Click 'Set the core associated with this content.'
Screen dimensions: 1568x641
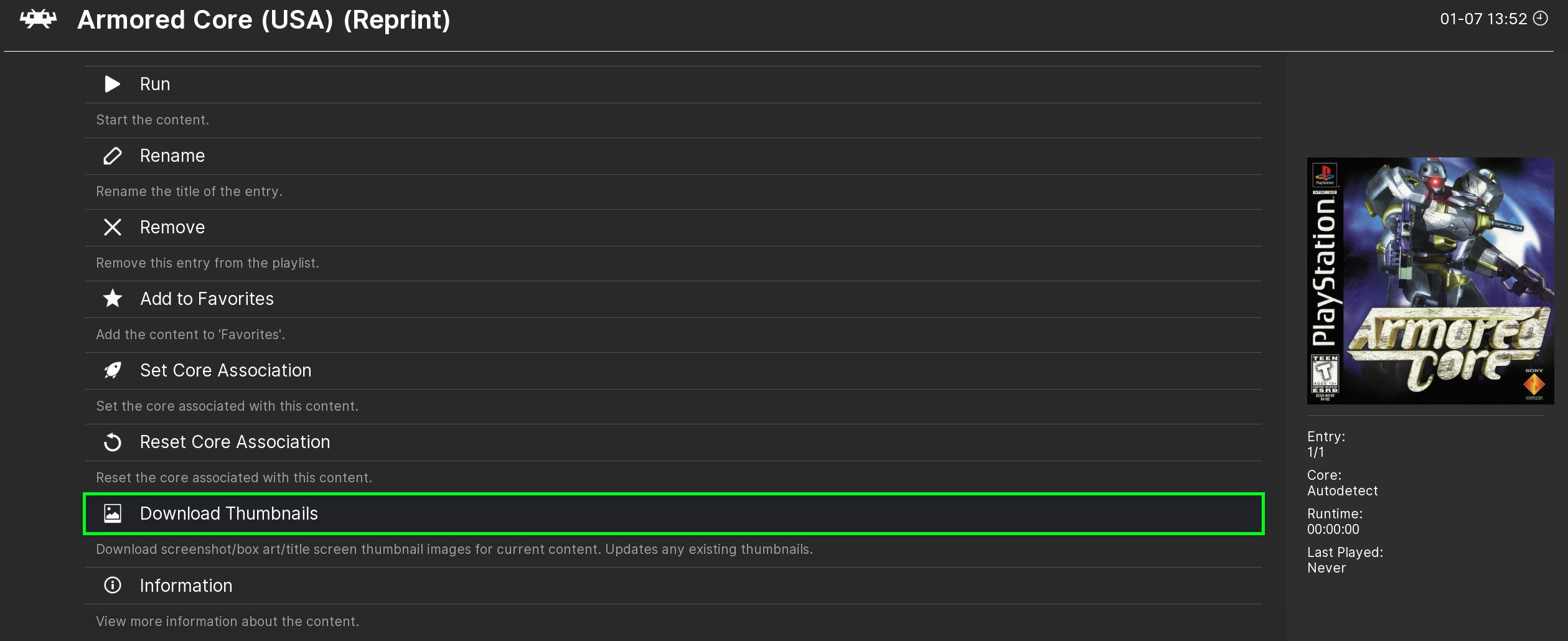[x=227, y=406]
